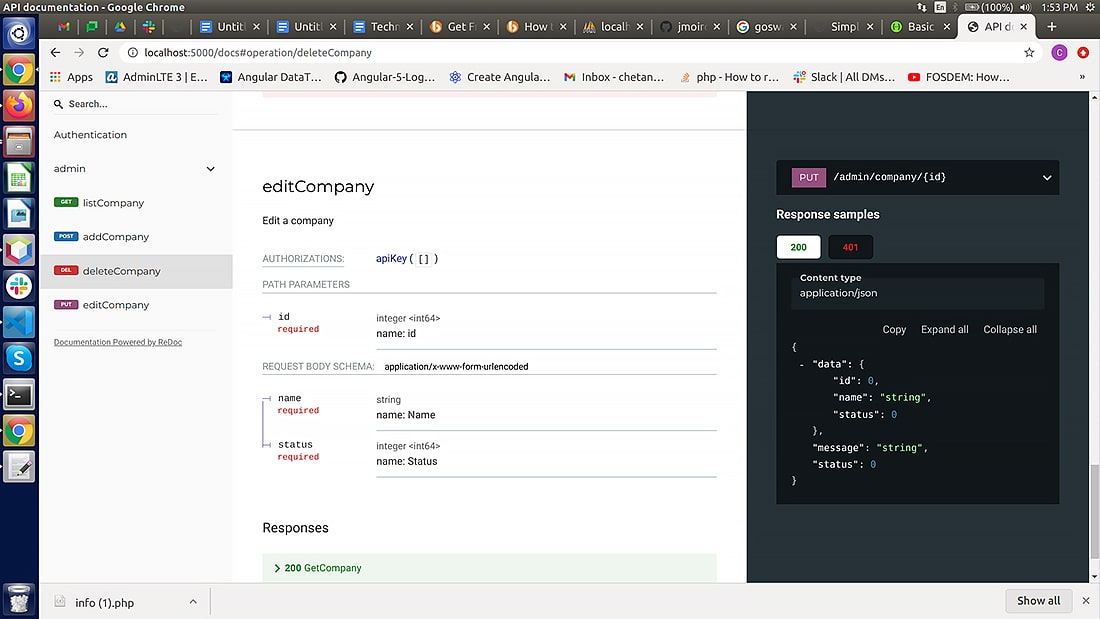The width and height of the screenshot is (1100, 619).
Task: Open the Chrome profile avatar menu
Action: pos(1059,52)
